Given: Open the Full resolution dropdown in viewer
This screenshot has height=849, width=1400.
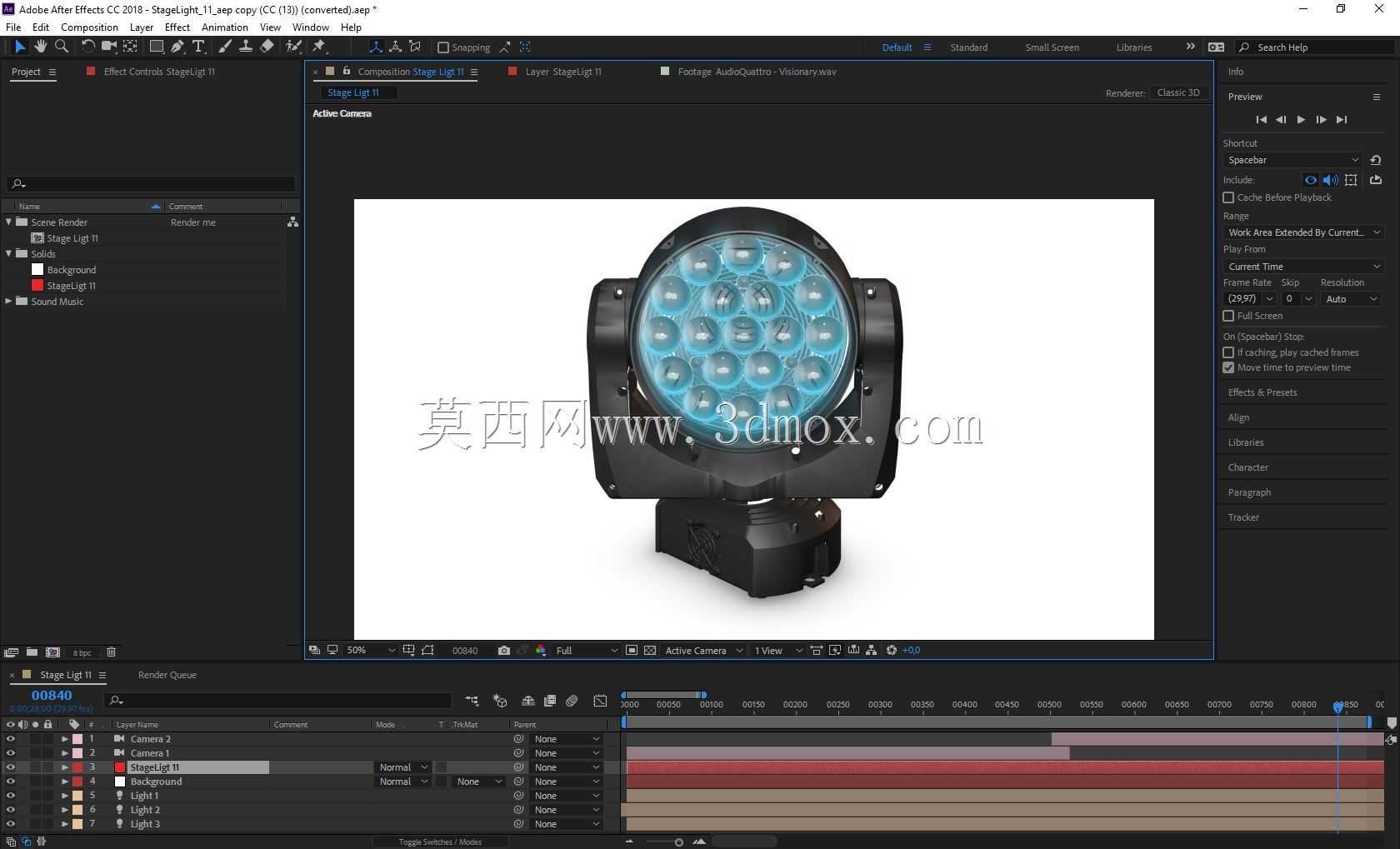Looking at the screenshot, I should pyautogui.click(x=587, y=651).
